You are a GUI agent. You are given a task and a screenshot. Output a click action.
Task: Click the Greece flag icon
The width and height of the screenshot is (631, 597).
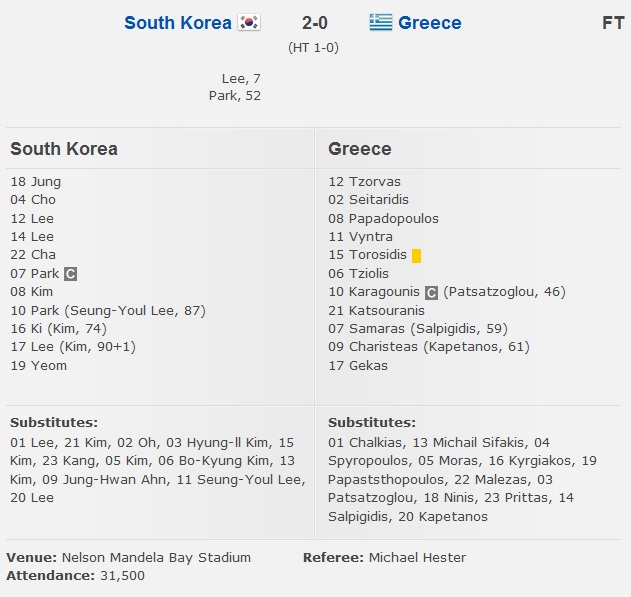380,22
